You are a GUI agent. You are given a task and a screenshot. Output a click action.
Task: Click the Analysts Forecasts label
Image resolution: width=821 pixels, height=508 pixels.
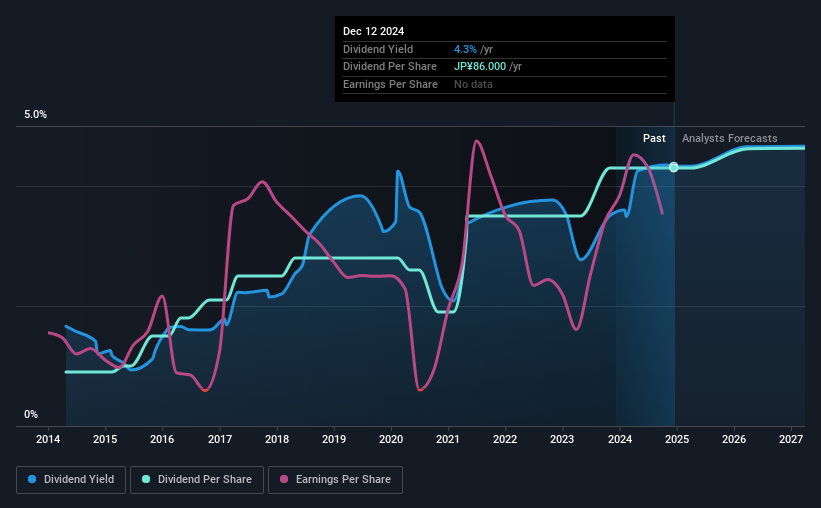tap(729, 138)
